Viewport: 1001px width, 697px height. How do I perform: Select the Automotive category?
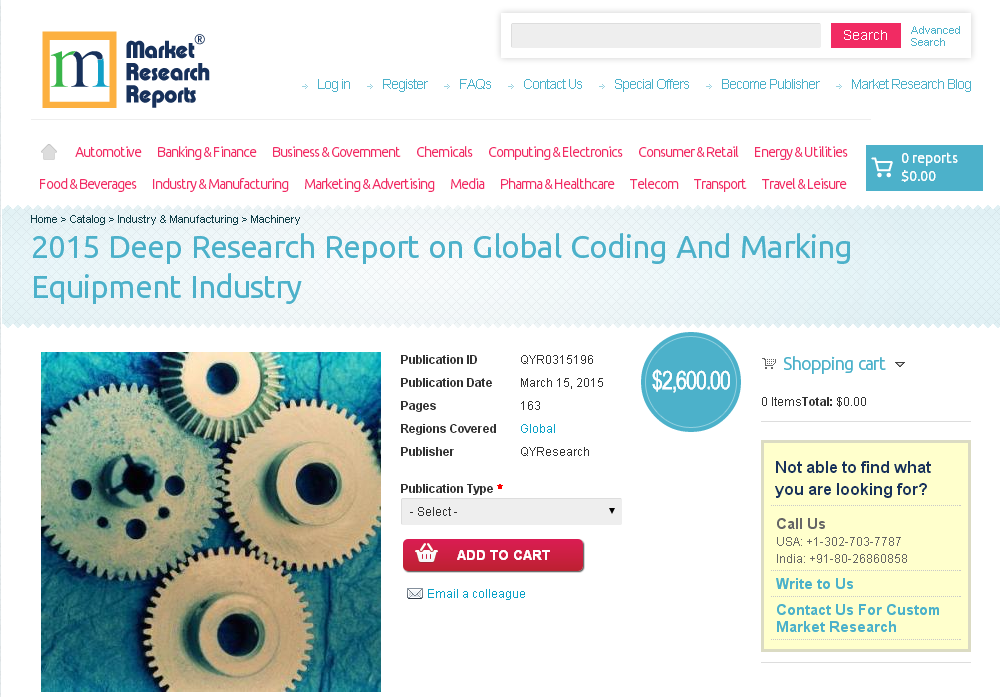(108, 152)
